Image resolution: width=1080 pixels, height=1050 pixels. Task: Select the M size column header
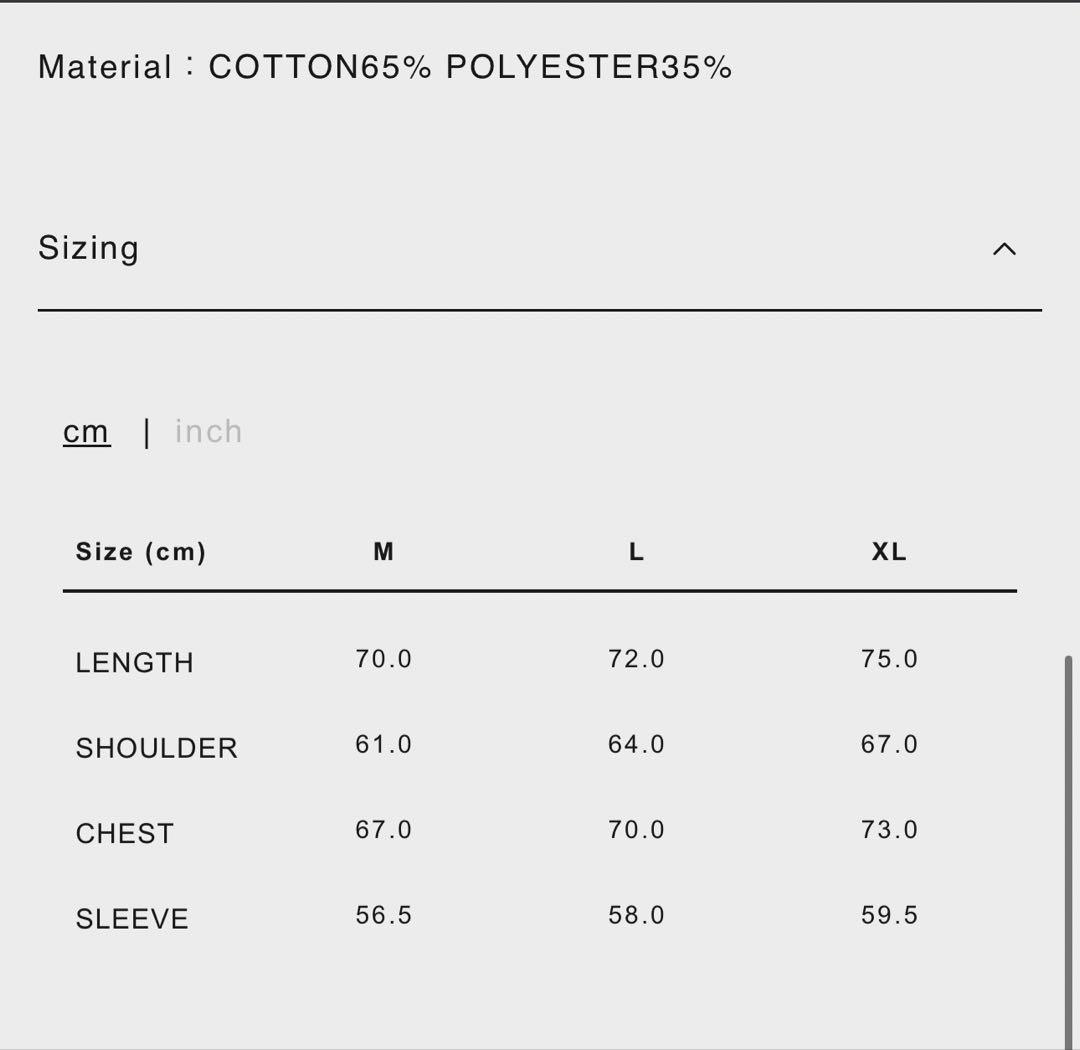click(384, 552)
